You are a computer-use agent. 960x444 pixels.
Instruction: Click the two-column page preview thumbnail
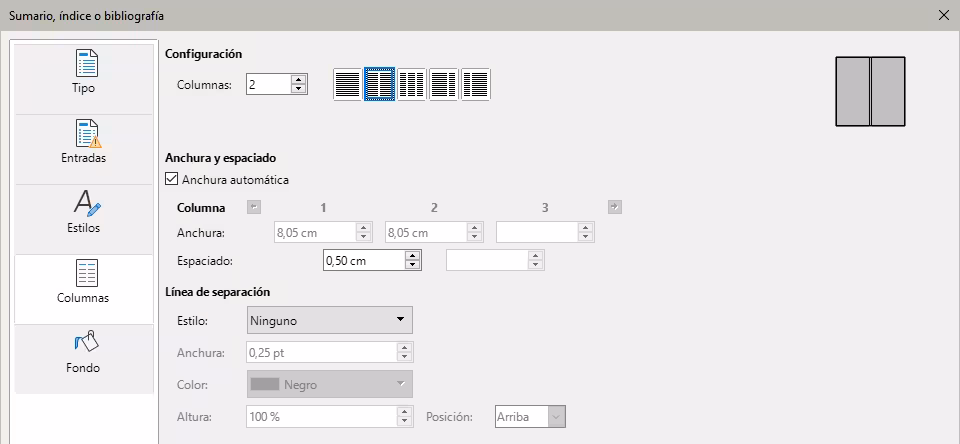(x=870, y=91)
